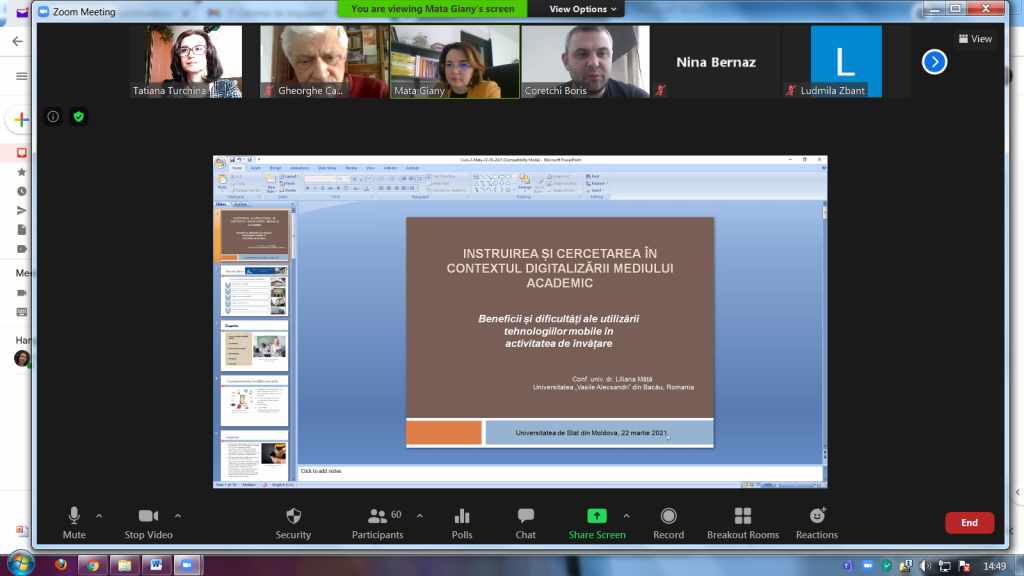The width and height of the screenshot is (1024, 576).
Task: Show next participants with blue arrow
Action: (x=934, y=62)
